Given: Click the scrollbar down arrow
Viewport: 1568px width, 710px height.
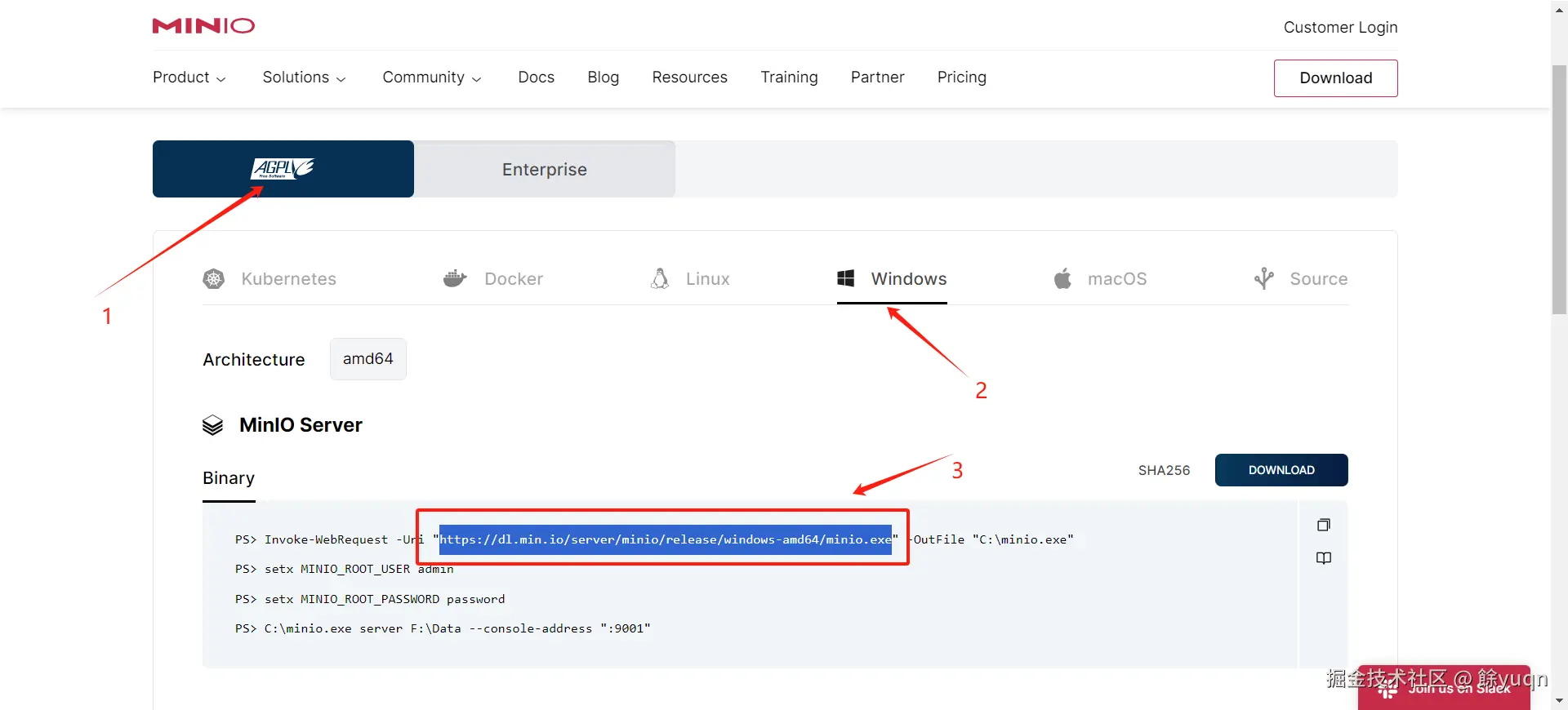Looking at the screenshot, I should tap(1559, 701).
